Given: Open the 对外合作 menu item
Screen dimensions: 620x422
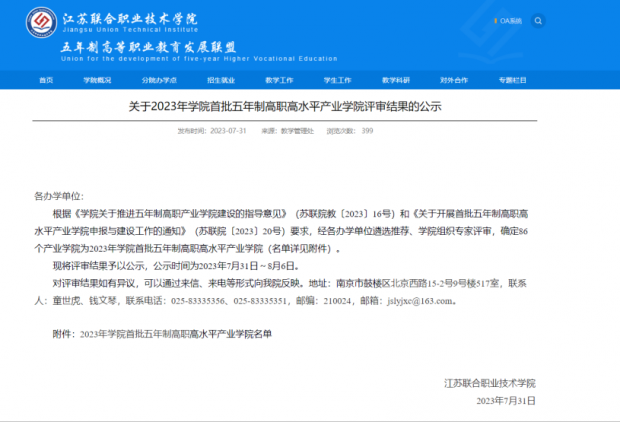Looking at the screenshot, I should tap(454, 80).
